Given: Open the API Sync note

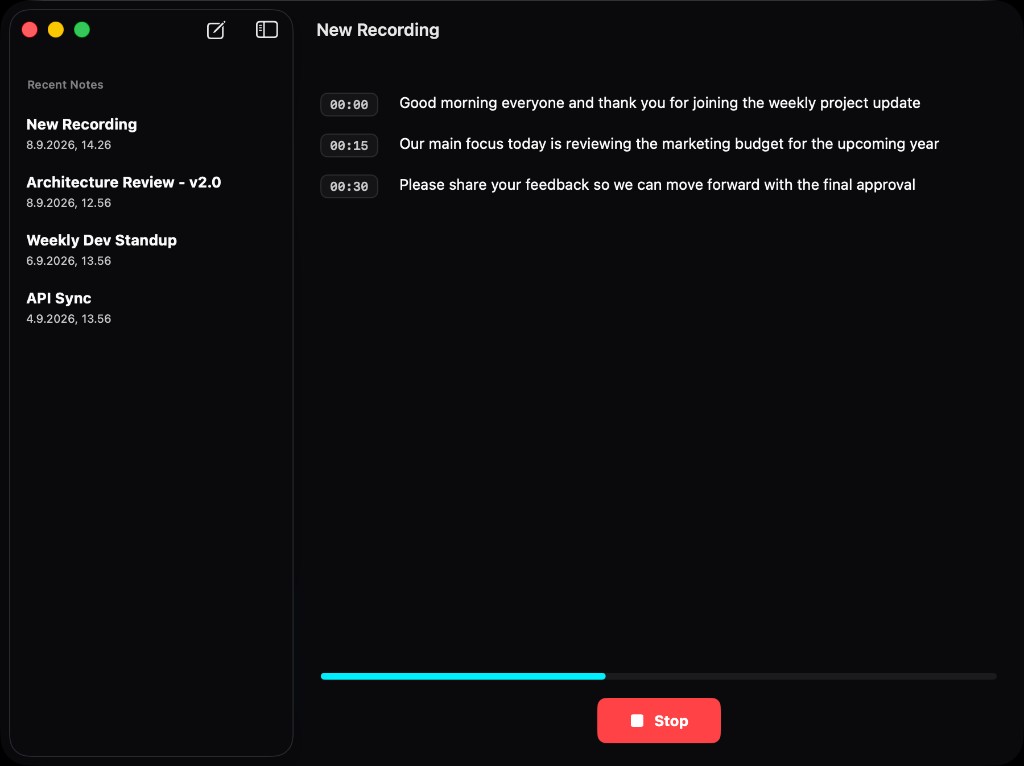Looking at the screenshot, I should 151,308.
